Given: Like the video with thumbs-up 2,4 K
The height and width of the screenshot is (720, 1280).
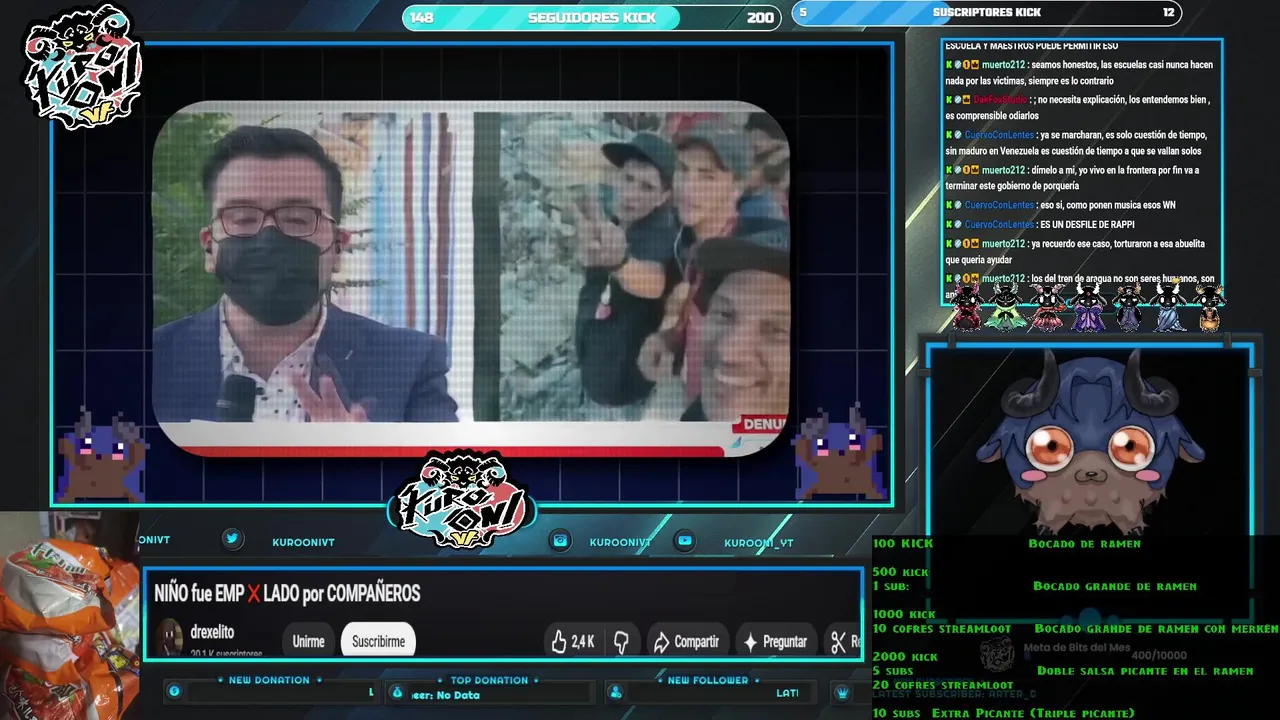Looking at the screenshot, I should [x=573, y=642].
